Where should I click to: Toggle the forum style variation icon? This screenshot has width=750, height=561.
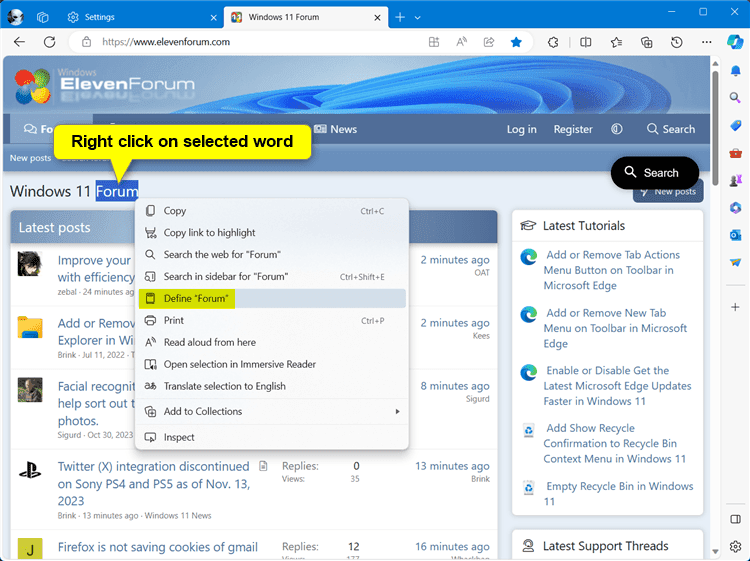[x=617, y=129]
